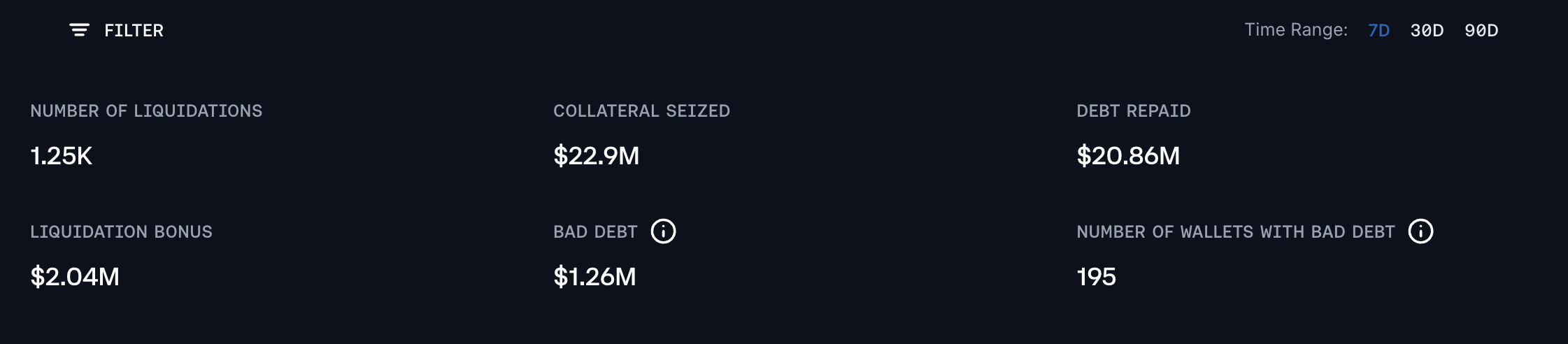
Task: Click the Time Range label
Action: coord(1295,30)
